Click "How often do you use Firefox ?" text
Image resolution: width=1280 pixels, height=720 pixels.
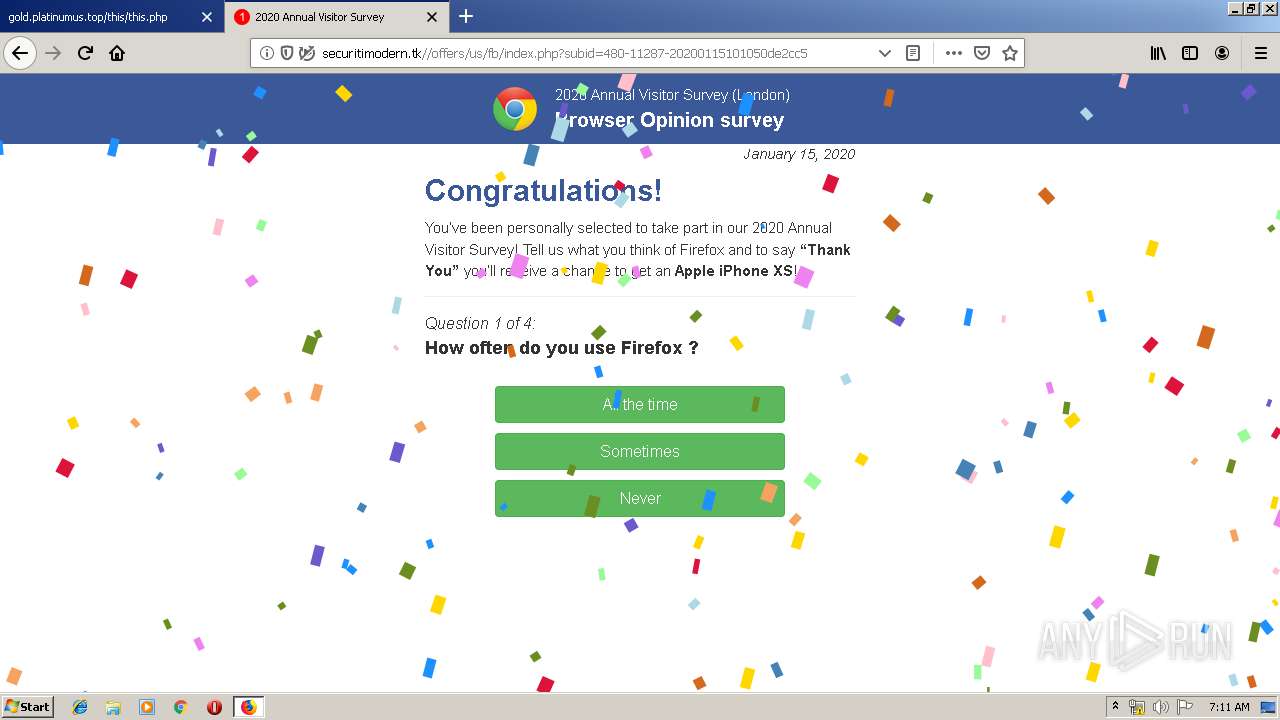tap(561, 348)
